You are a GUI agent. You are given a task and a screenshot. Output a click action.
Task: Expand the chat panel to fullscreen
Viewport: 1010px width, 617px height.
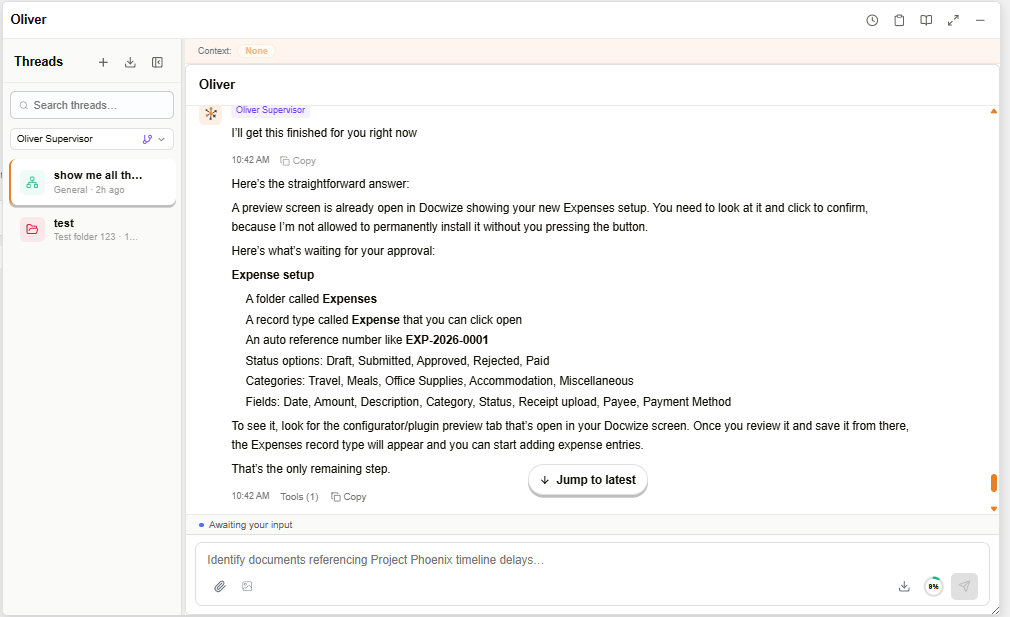tap(953, 21)
